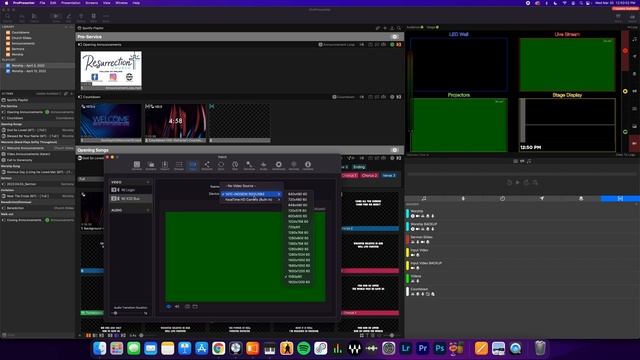Open the View menu in menu bar
Image resolution: width=640 pixels, height=360 pixels.
pyautogui.click(x=107, y=3)
